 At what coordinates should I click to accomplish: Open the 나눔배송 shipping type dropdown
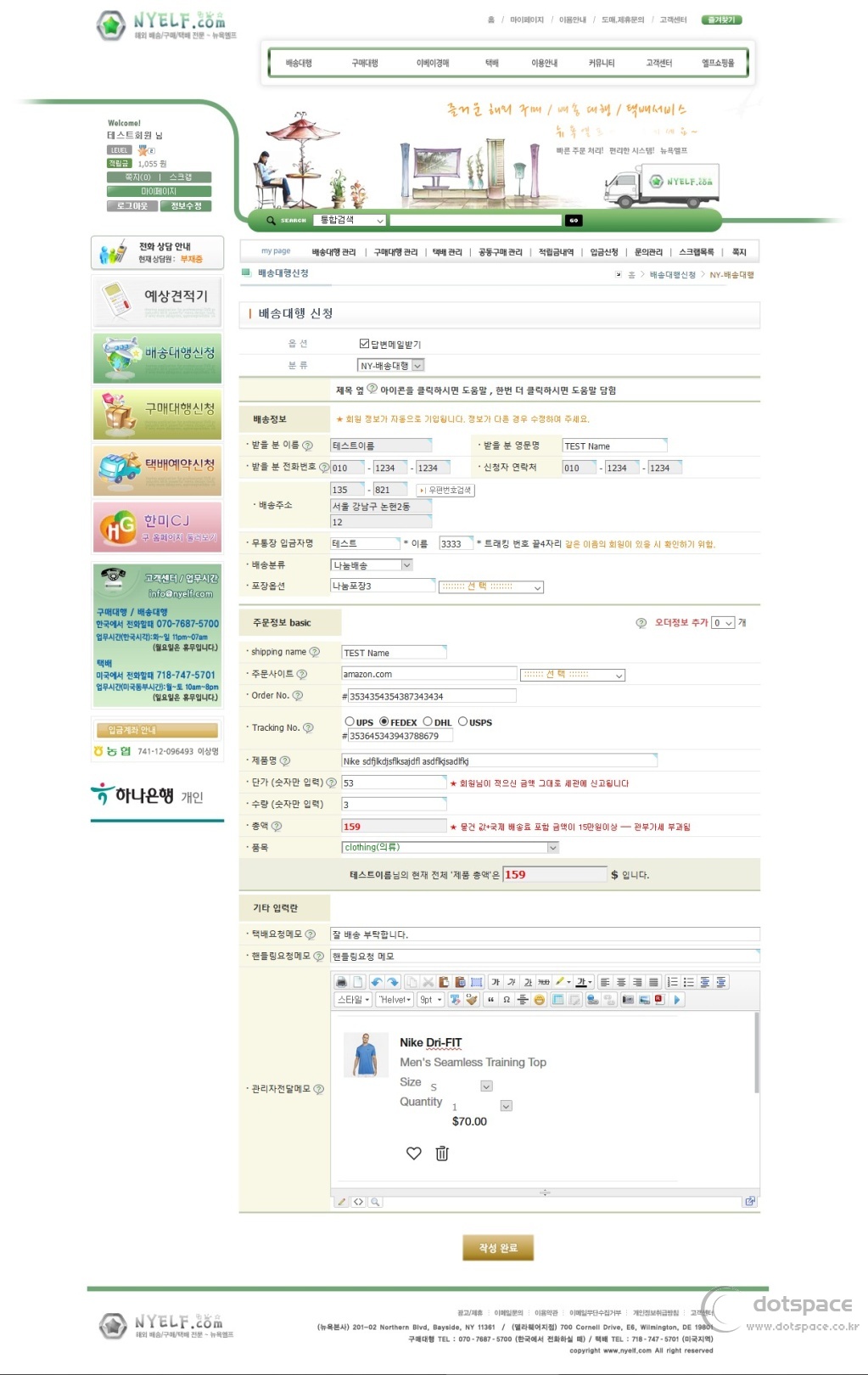point(372,564)
